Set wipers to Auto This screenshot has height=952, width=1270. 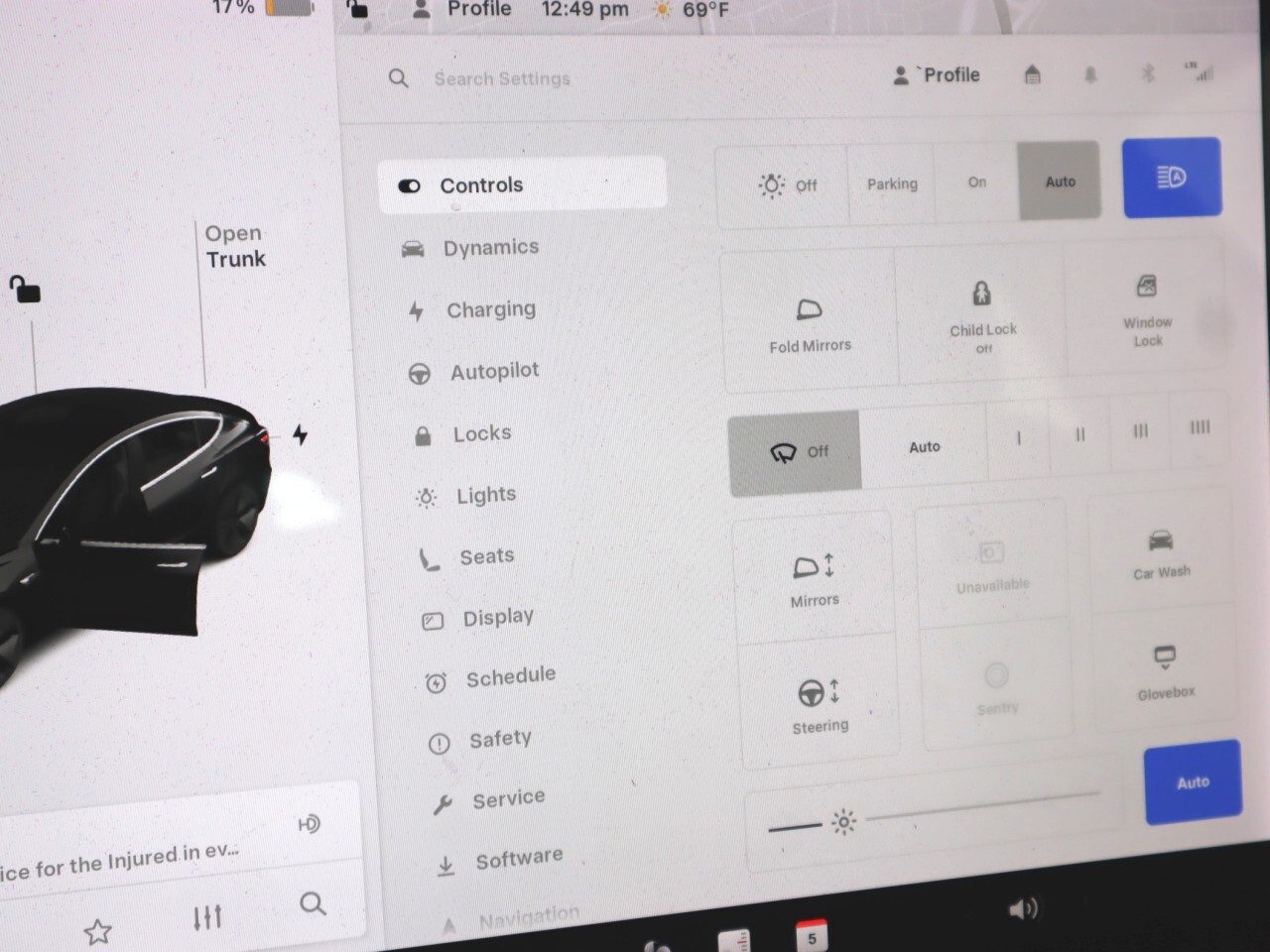[x=924, y=447]
